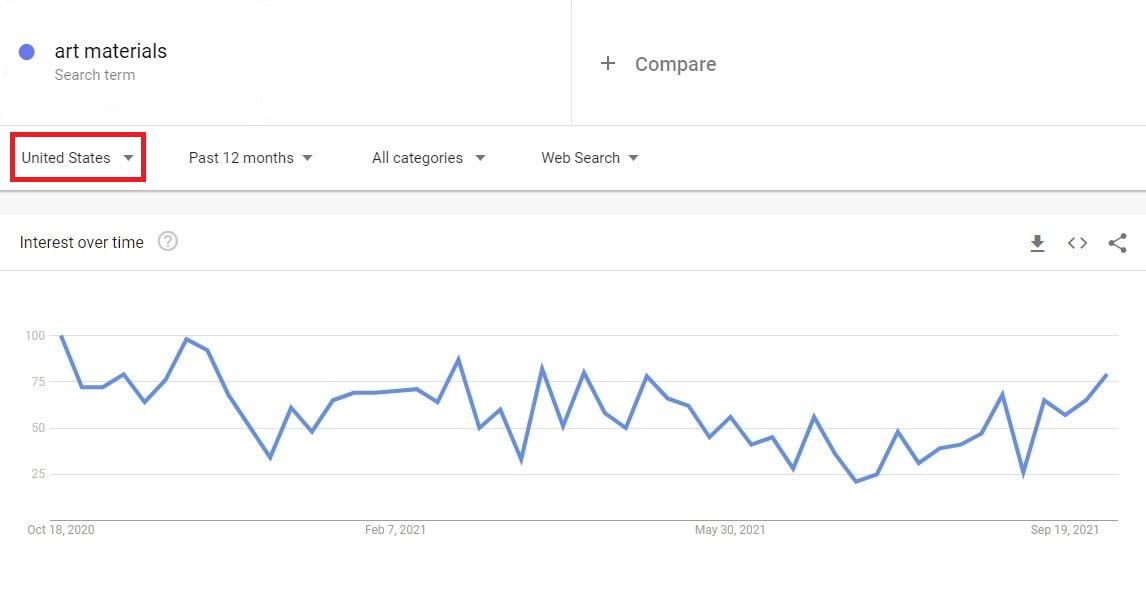Click the caret beside Web Search
Image resolution: width=1146 pixels, height=605 pixels.
634,157
